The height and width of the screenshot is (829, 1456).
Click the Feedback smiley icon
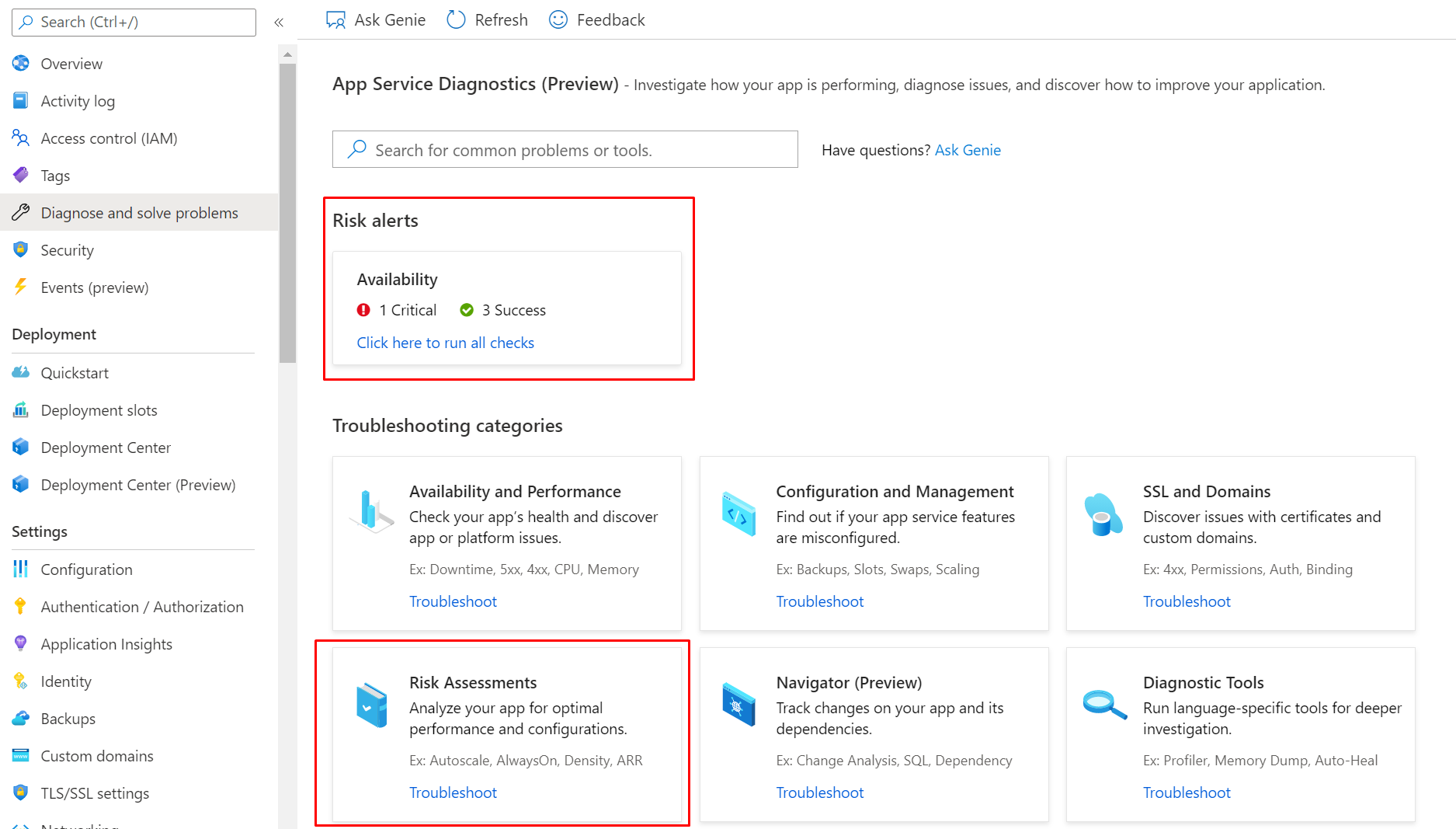tap(558, 20)
